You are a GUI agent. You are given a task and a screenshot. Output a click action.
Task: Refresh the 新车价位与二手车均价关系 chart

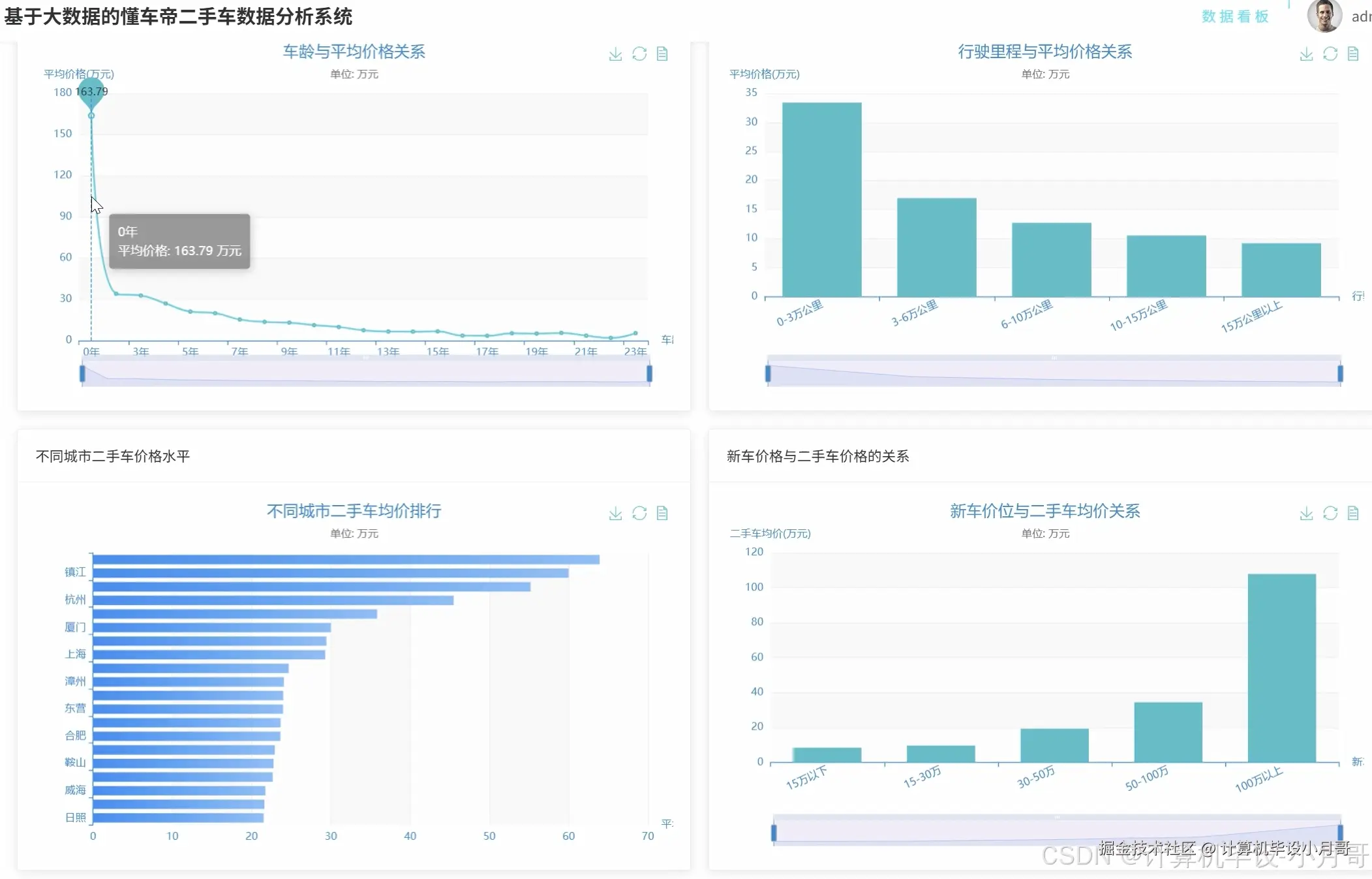pos(1330,514)
